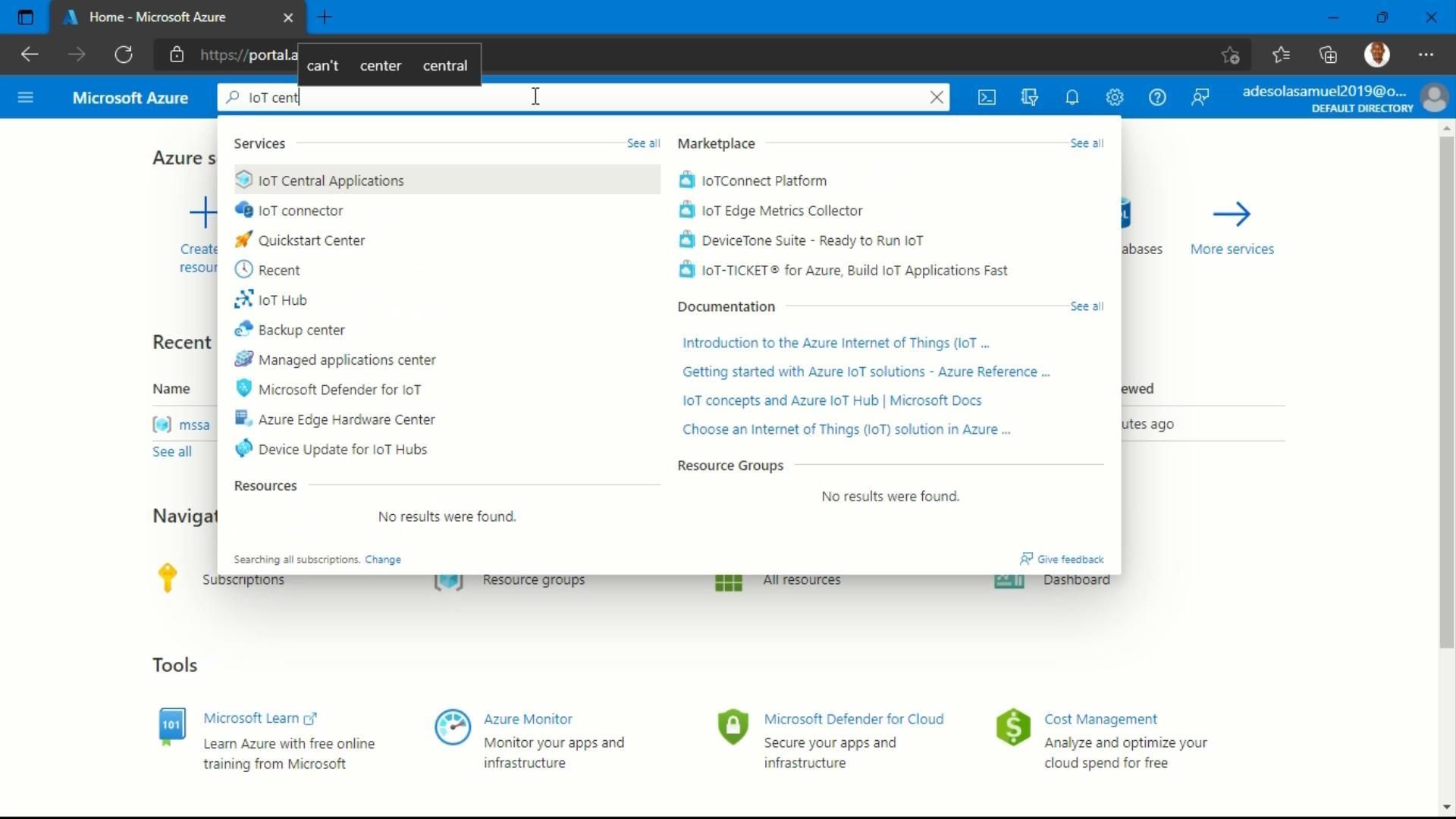Clear the search box with the X

[x=937, y=97]
